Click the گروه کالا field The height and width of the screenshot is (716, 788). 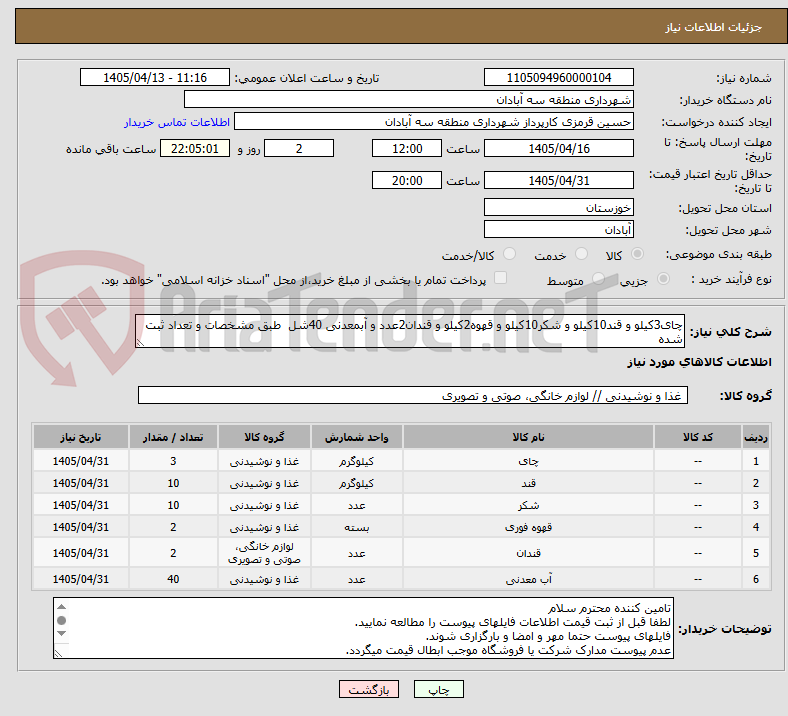[x=413, y=395]
